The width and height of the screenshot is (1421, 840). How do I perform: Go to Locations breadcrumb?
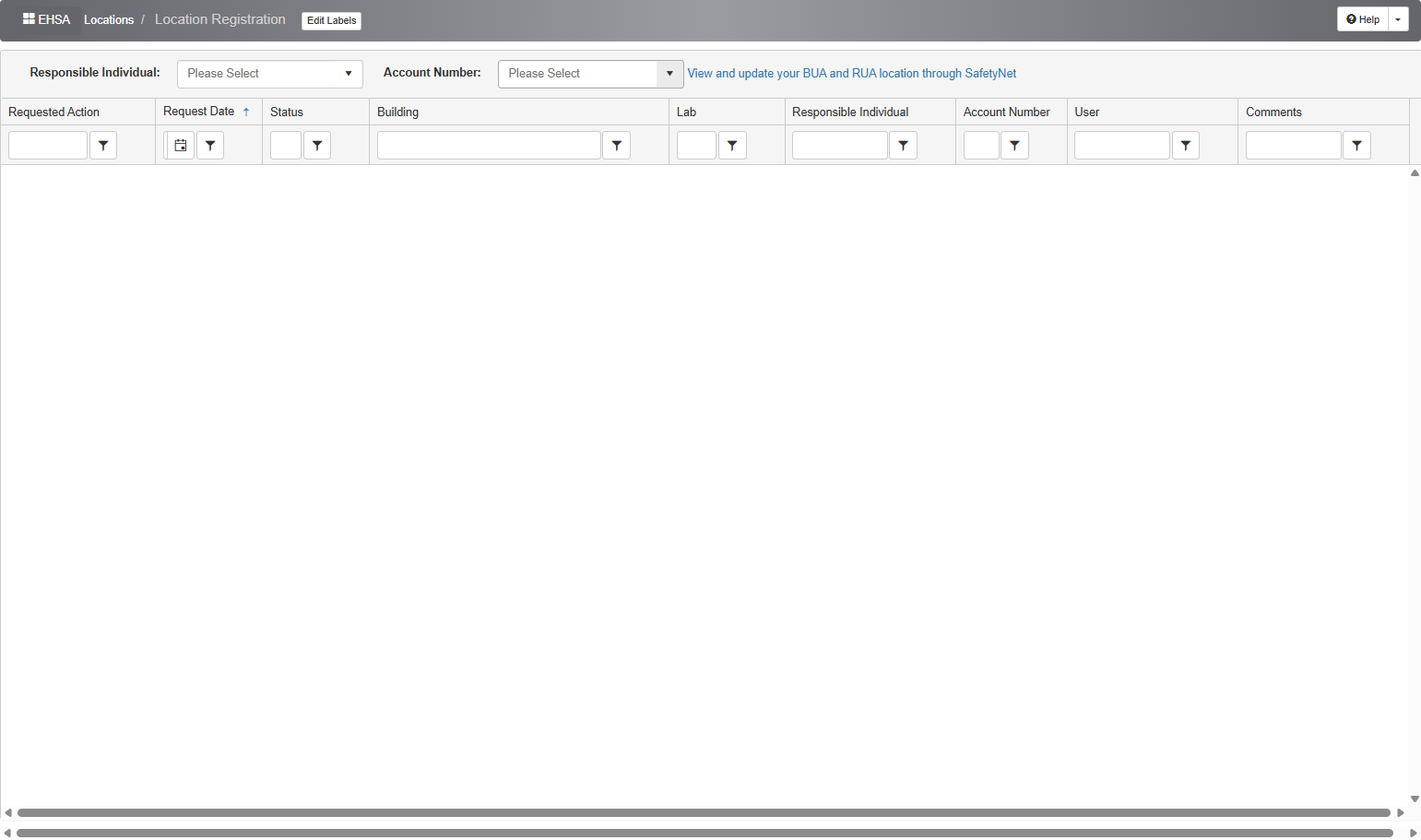coord(109,19)
